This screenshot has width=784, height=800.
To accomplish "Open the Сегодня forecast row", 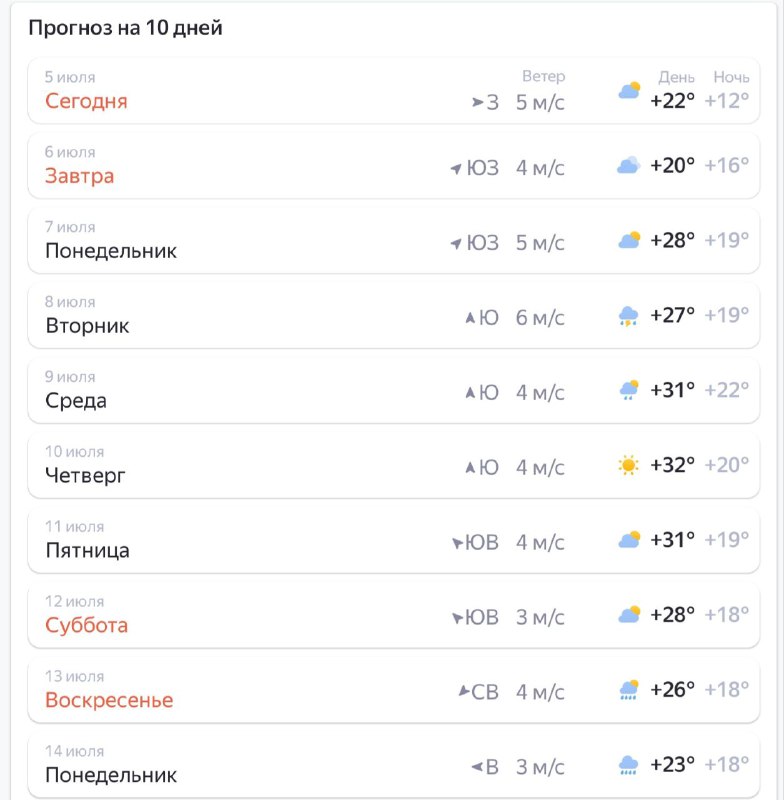I will pos(394,90).
